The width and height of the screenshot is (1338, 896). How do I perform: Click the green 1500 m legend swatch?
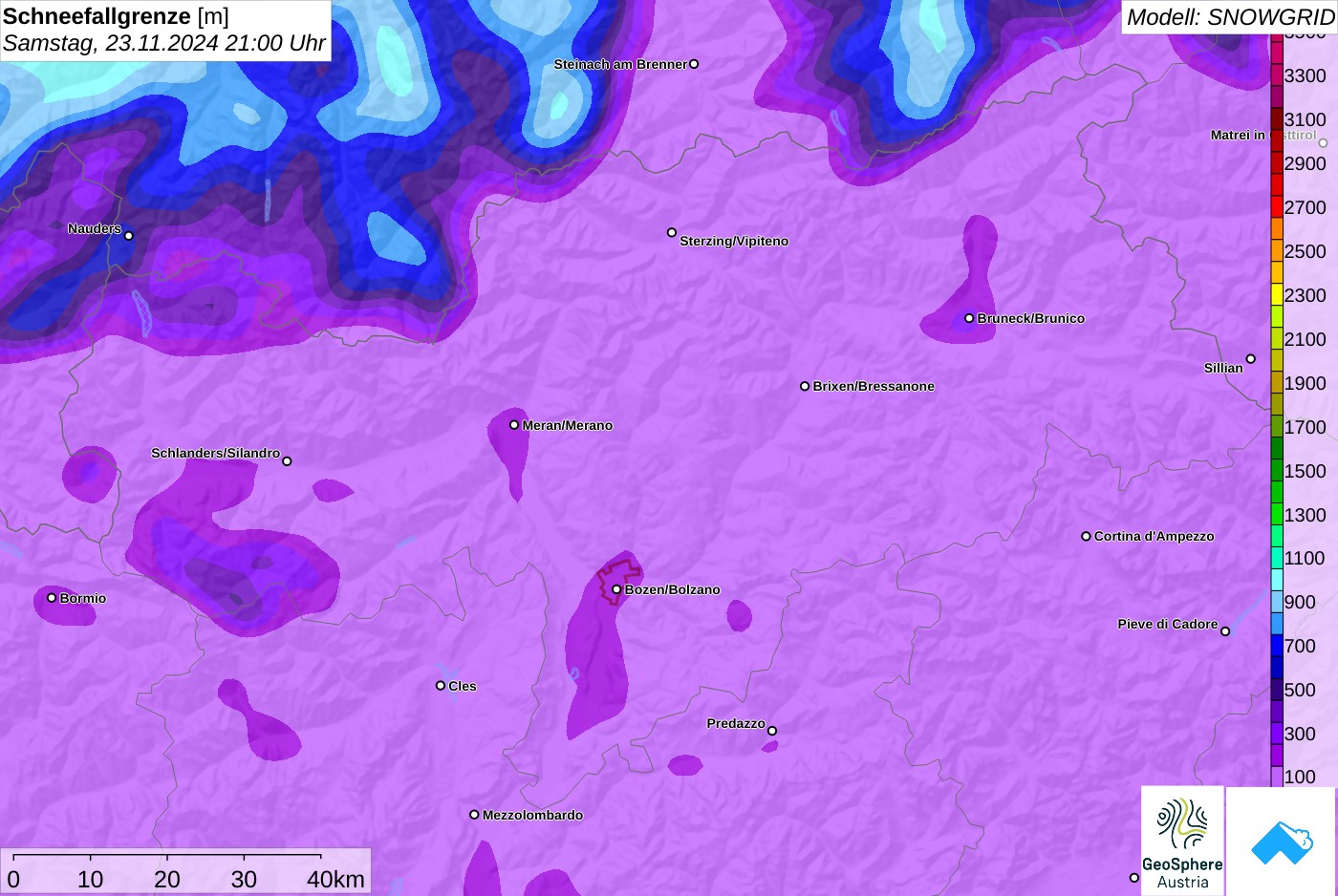1277,471
